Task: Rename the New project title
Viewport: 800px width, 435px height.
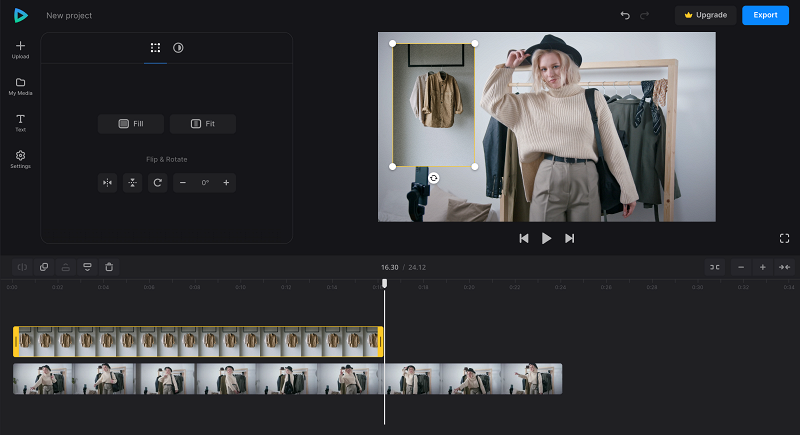Action: coord(69,16)
